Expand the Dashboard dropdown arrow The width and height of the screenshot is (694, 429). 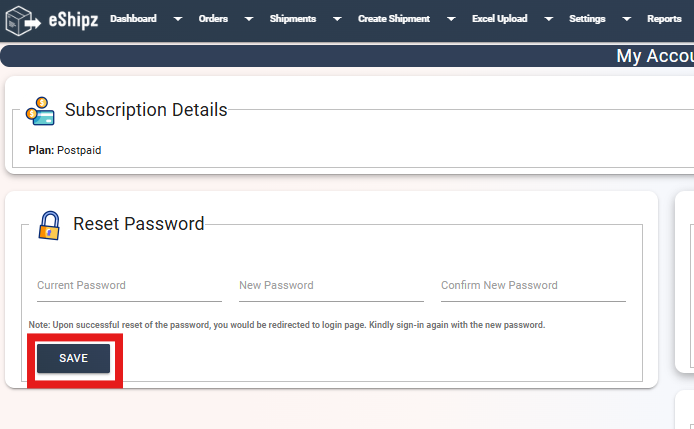coord(177,19)
